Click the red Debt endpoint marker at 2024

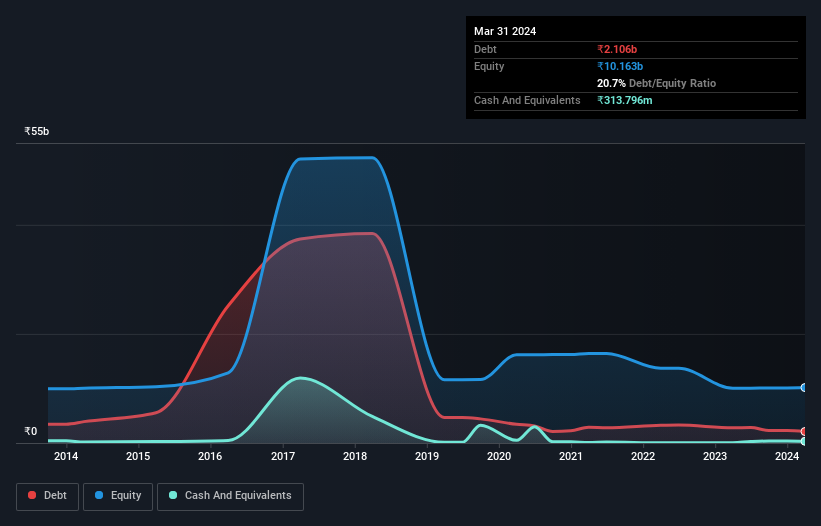coord(804,432)
